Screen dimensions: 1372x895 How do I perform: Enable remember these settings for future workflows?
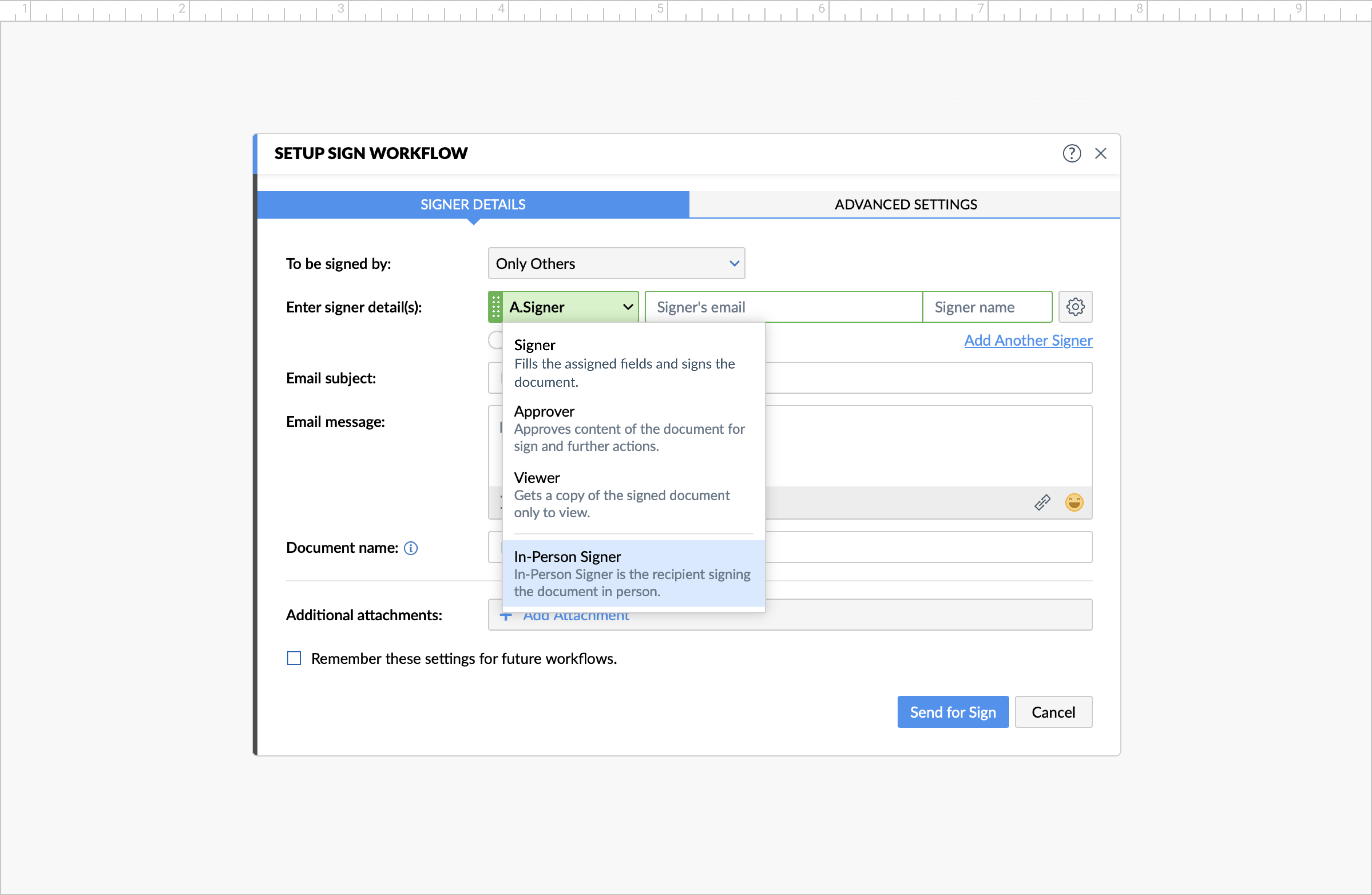[x=294, y=658]
